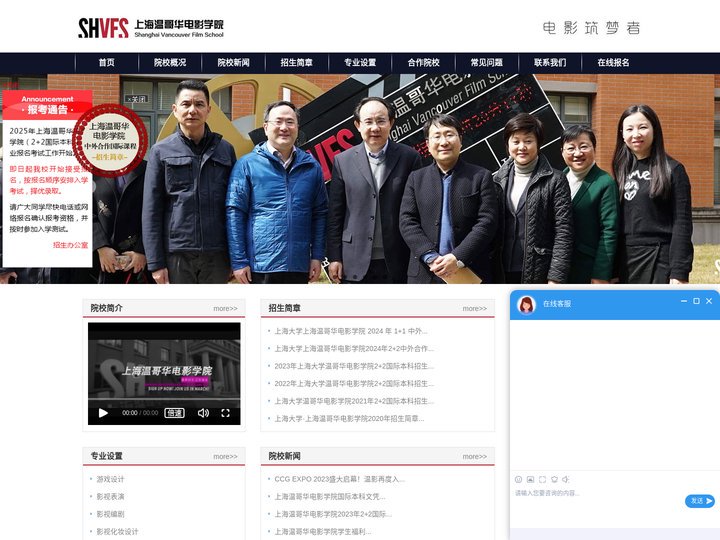Click the screenshot capture icon in chat
The width and height of the screenshot is (720, 540).
click(x=542, y=479)
